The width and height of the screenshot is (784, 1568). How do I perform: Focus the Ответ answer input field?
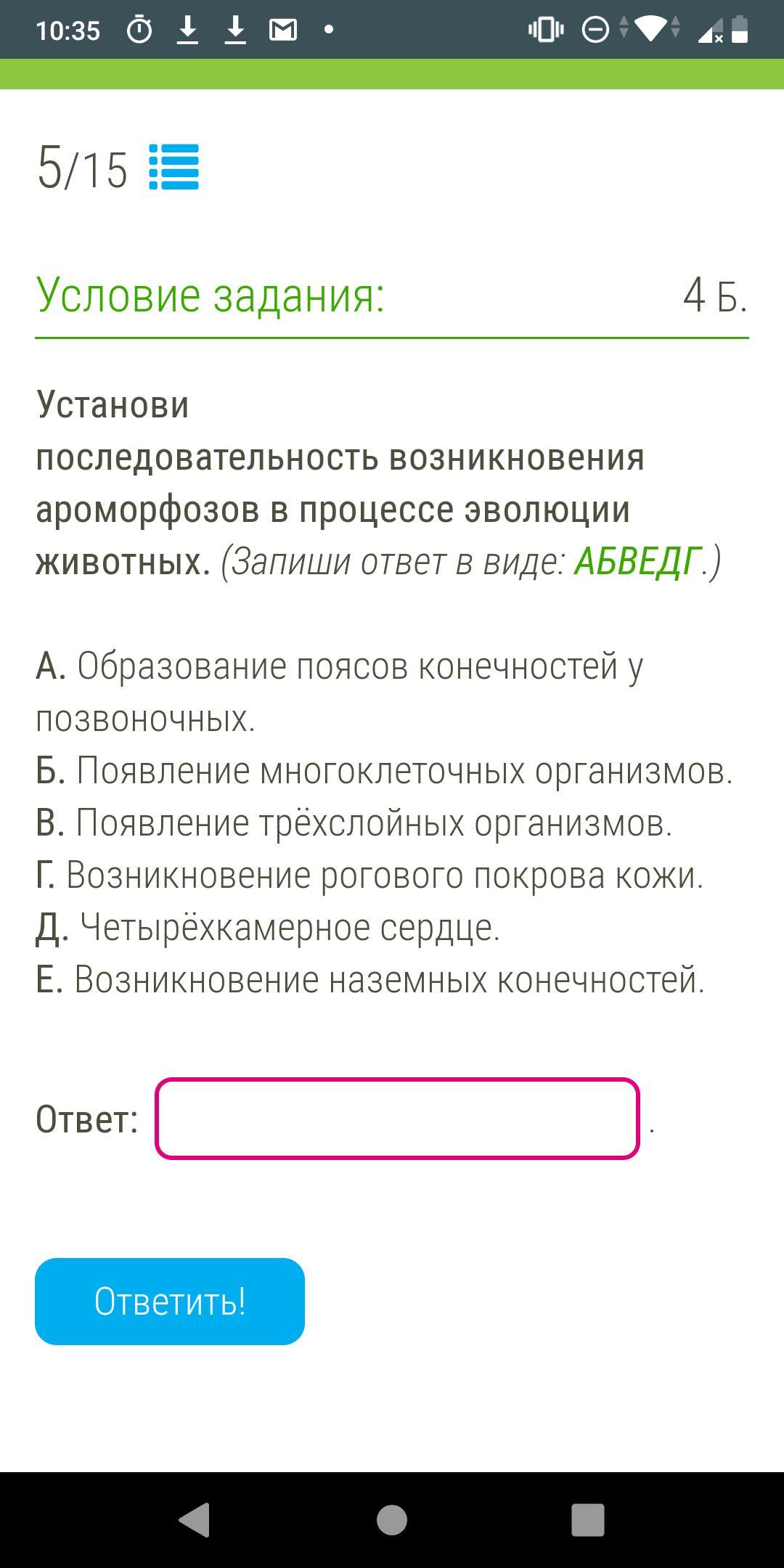click(397, 1119)
